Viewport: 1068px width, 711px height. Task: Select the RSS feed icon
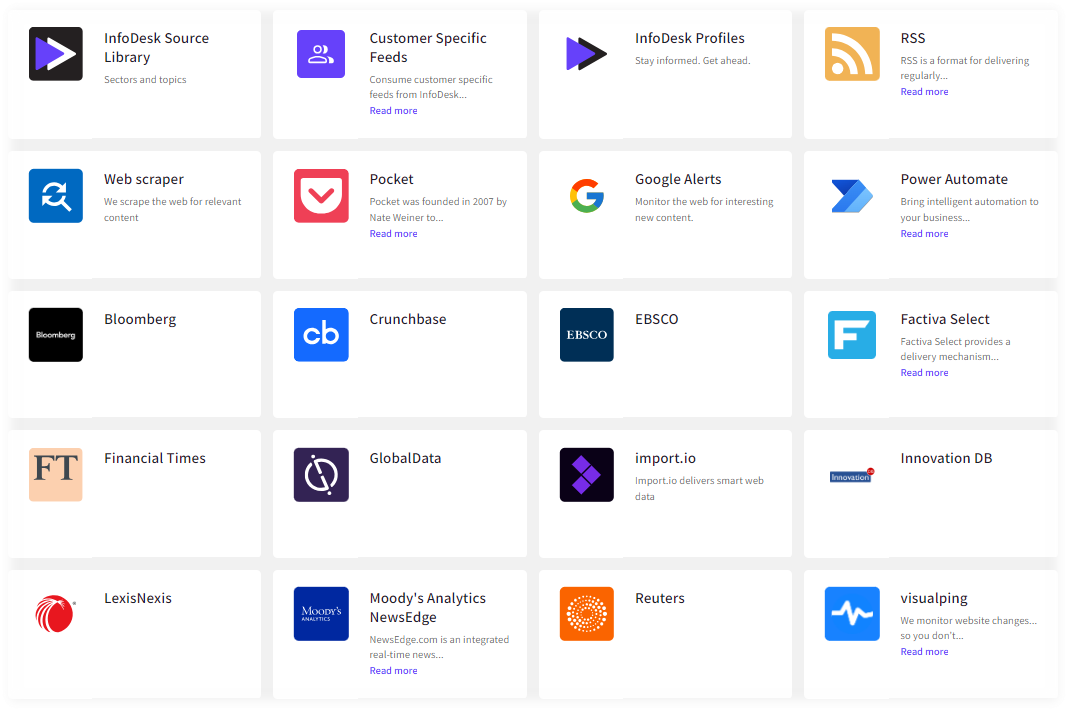point(852,54)
